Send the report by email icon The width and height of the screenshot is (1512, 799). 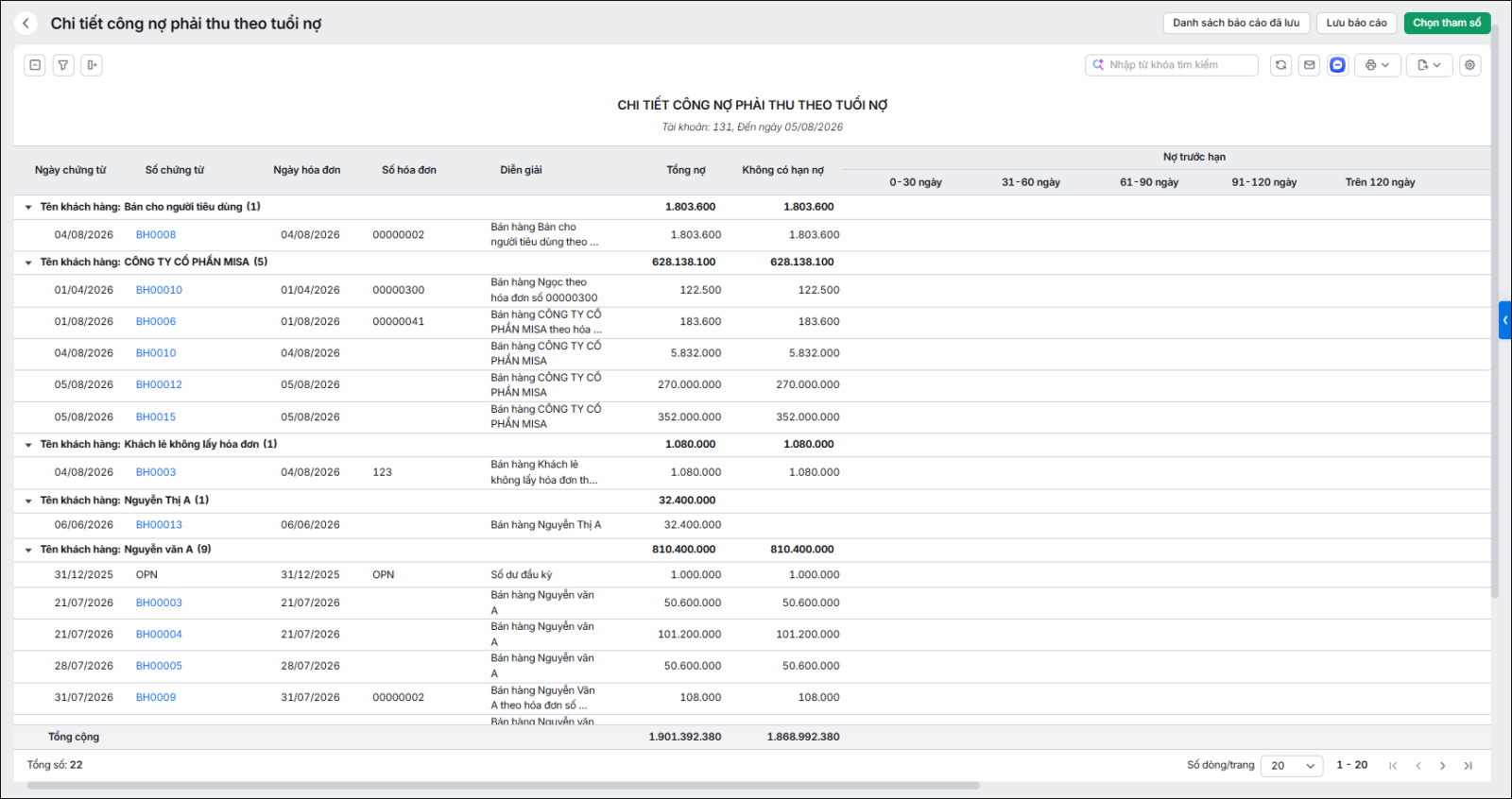pos(1309,65)
